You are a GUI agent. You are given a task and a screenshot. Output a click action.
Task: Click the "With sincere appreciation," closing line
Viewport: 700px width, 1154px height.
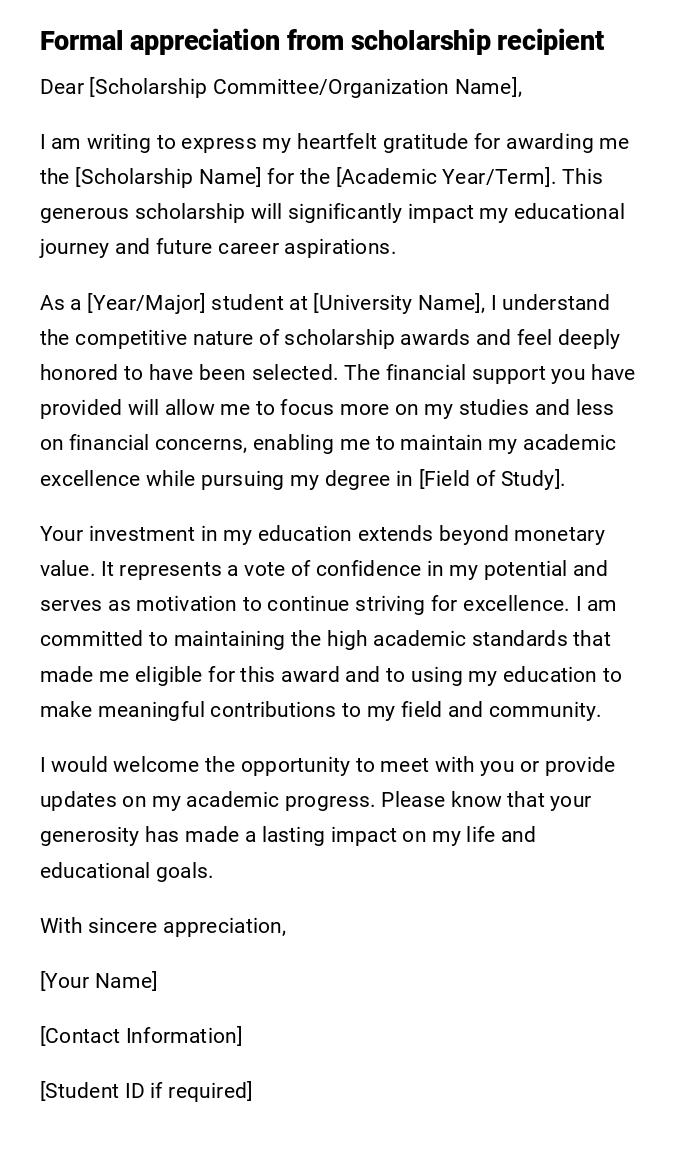point(163,926)
